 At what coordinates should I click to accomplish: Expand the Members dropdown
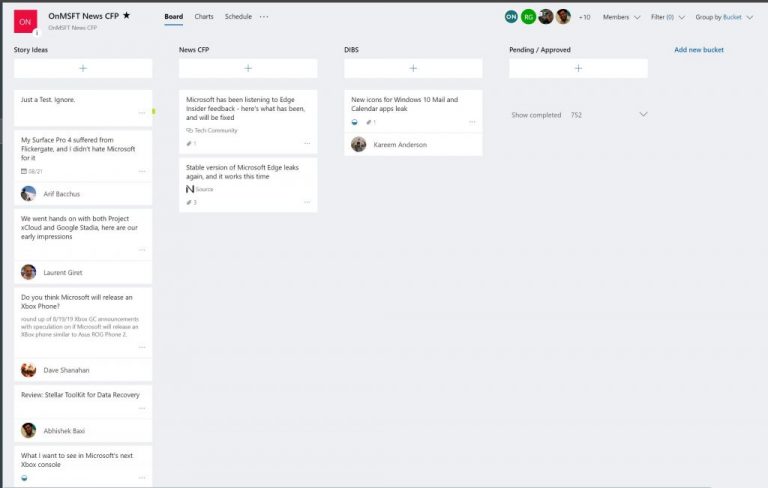coord(621,17)
